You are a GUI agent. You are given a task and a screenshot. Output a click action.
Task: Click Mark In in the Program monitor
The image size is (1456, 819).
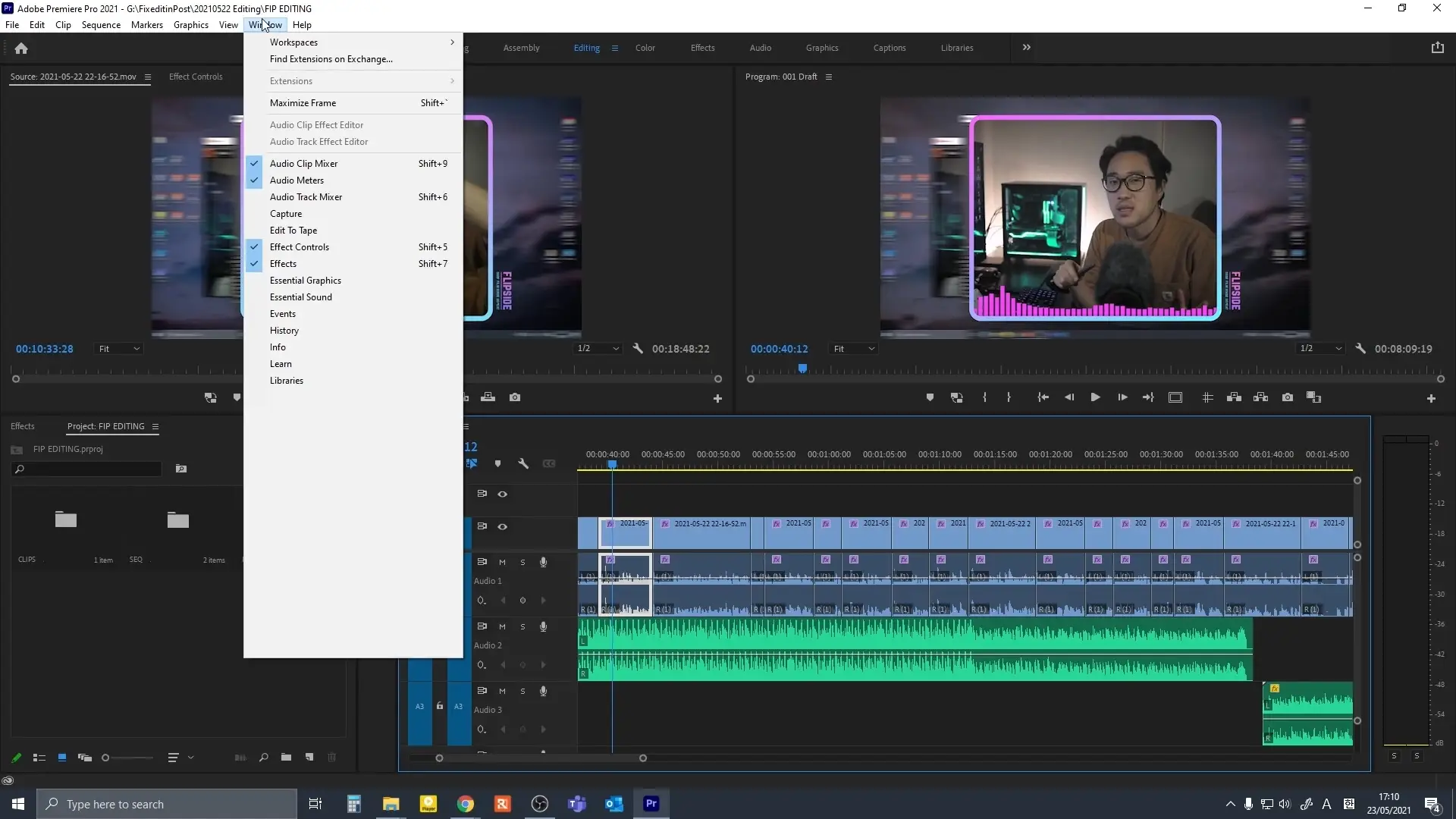click(984, 397)
